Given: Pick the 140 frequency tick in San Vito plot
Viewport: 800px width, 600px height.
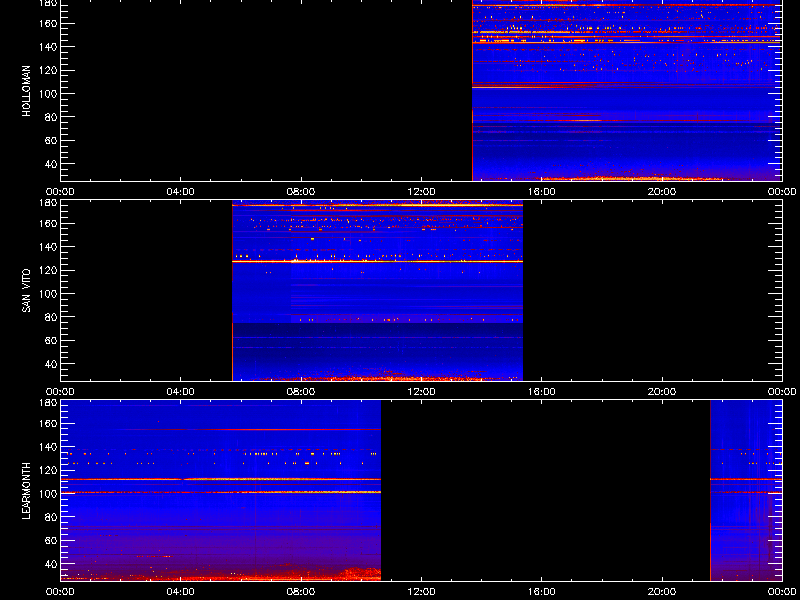Looking at the screenshot, I should (47, 246).
